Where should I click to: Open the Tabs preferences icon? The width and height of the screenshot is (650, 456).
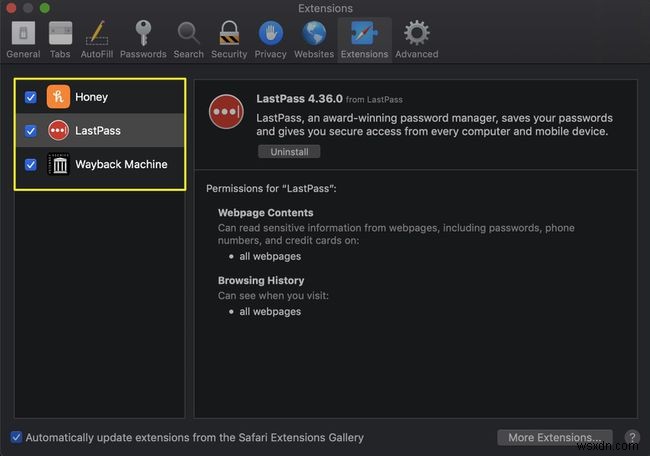pyautogui.click(x=61, y=33)
